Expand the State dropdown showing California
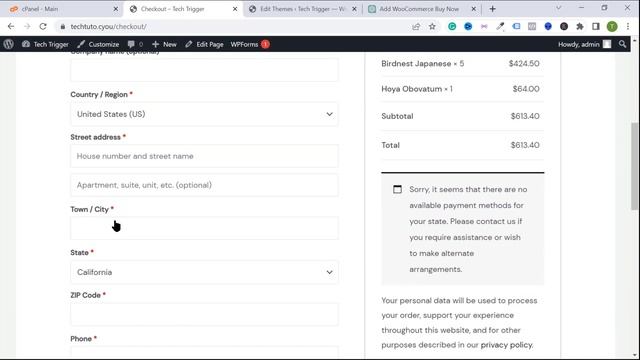The image size is (640, 360). coord(204,272)
